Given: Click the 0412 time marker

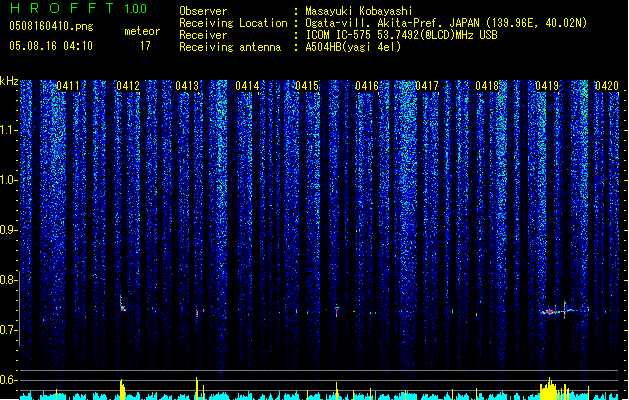Looking at the screenshot, I should point(128,86).
